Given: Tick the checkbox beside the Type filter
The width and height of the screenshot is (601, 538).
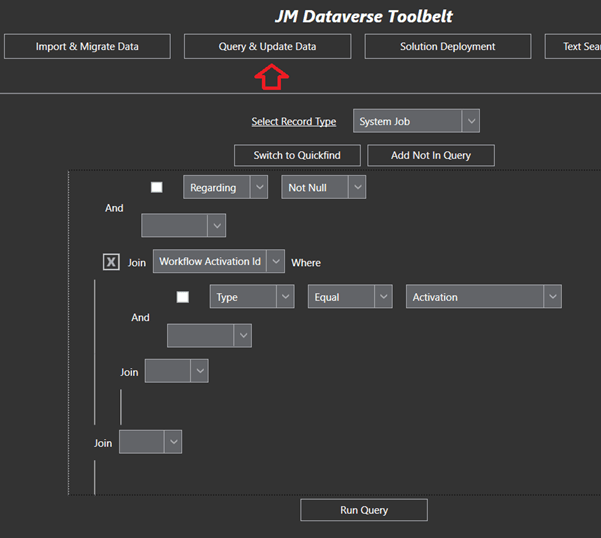Looking at the screenshot, I should 182,297.
